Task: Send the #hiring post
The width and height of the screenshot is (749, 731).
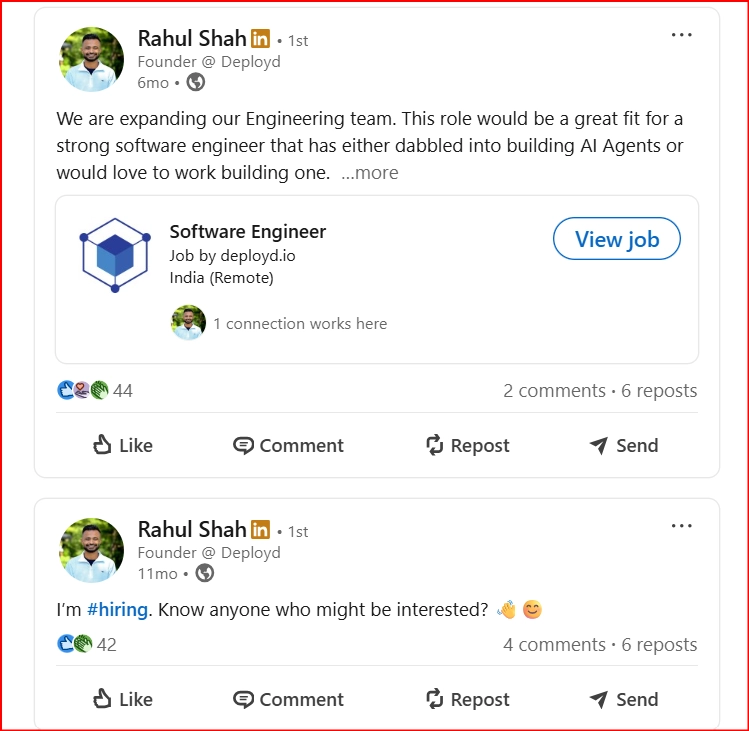Action: [624, 699]
